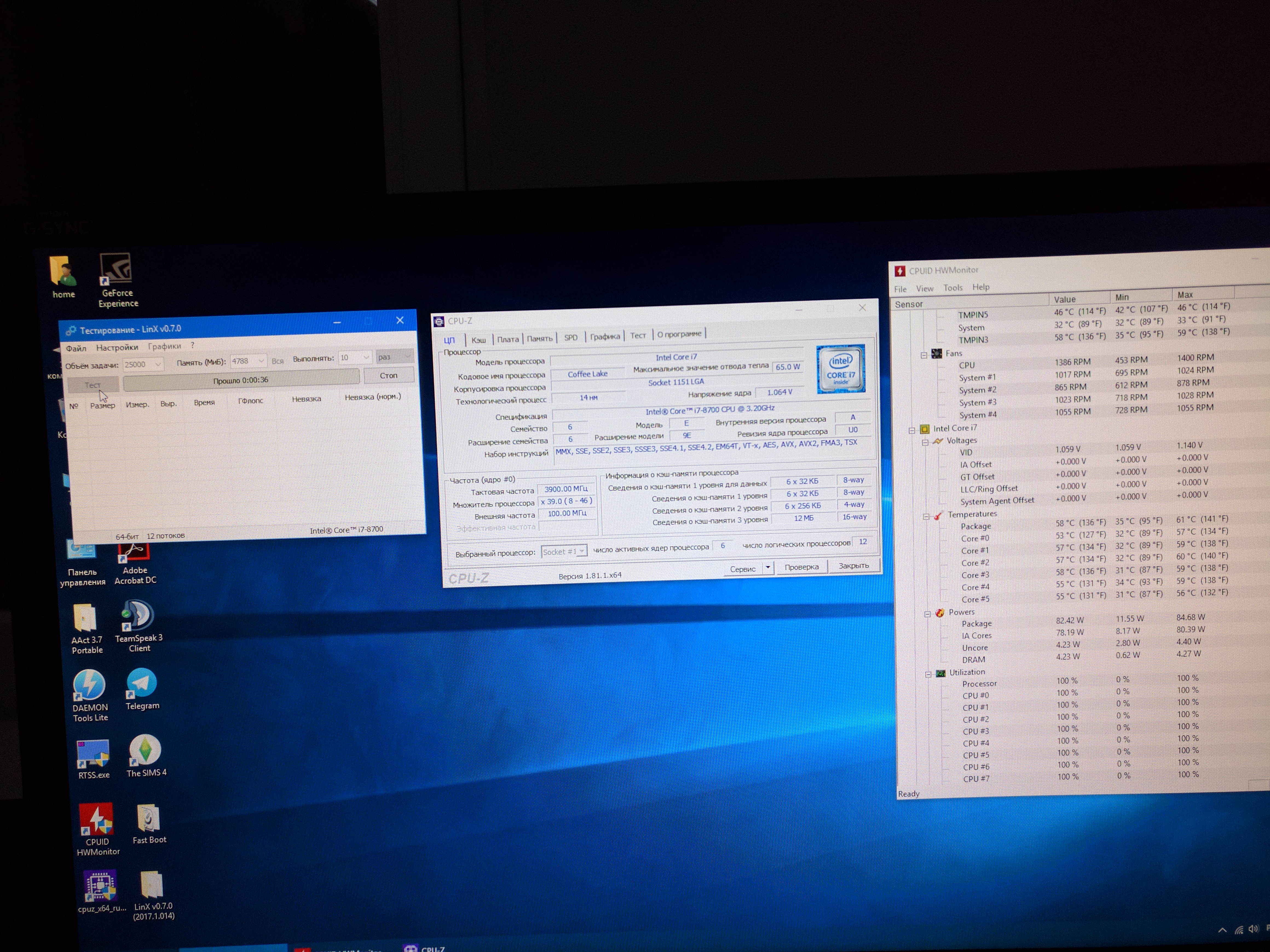The image size is (1270, 952).
Task: Click the LinX progress bar showing elapsed time
Action: point(241,379)
